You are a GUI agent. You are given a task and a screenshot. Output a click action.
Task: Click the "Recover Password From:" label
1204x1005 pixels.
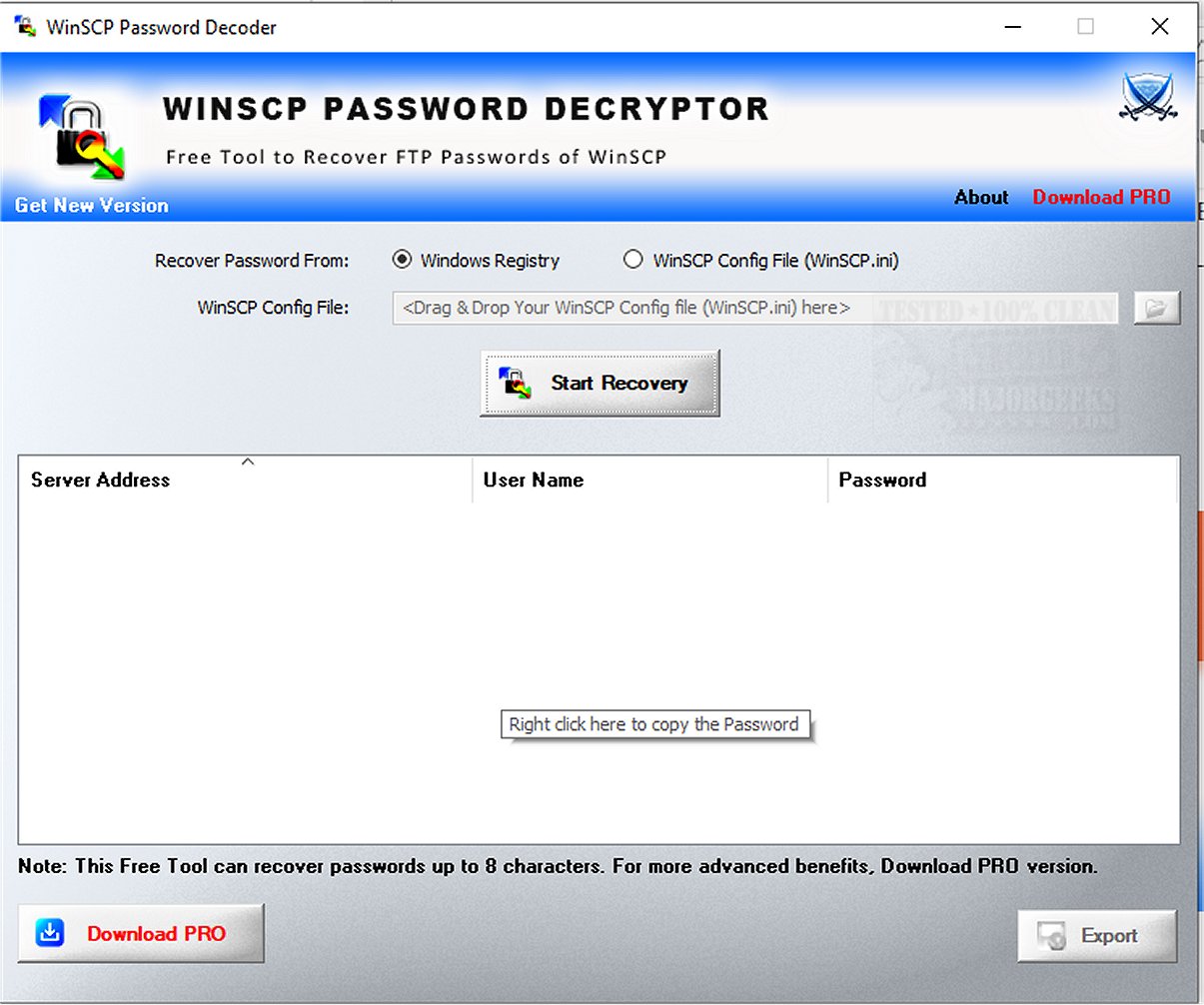(x=252, y=261)
